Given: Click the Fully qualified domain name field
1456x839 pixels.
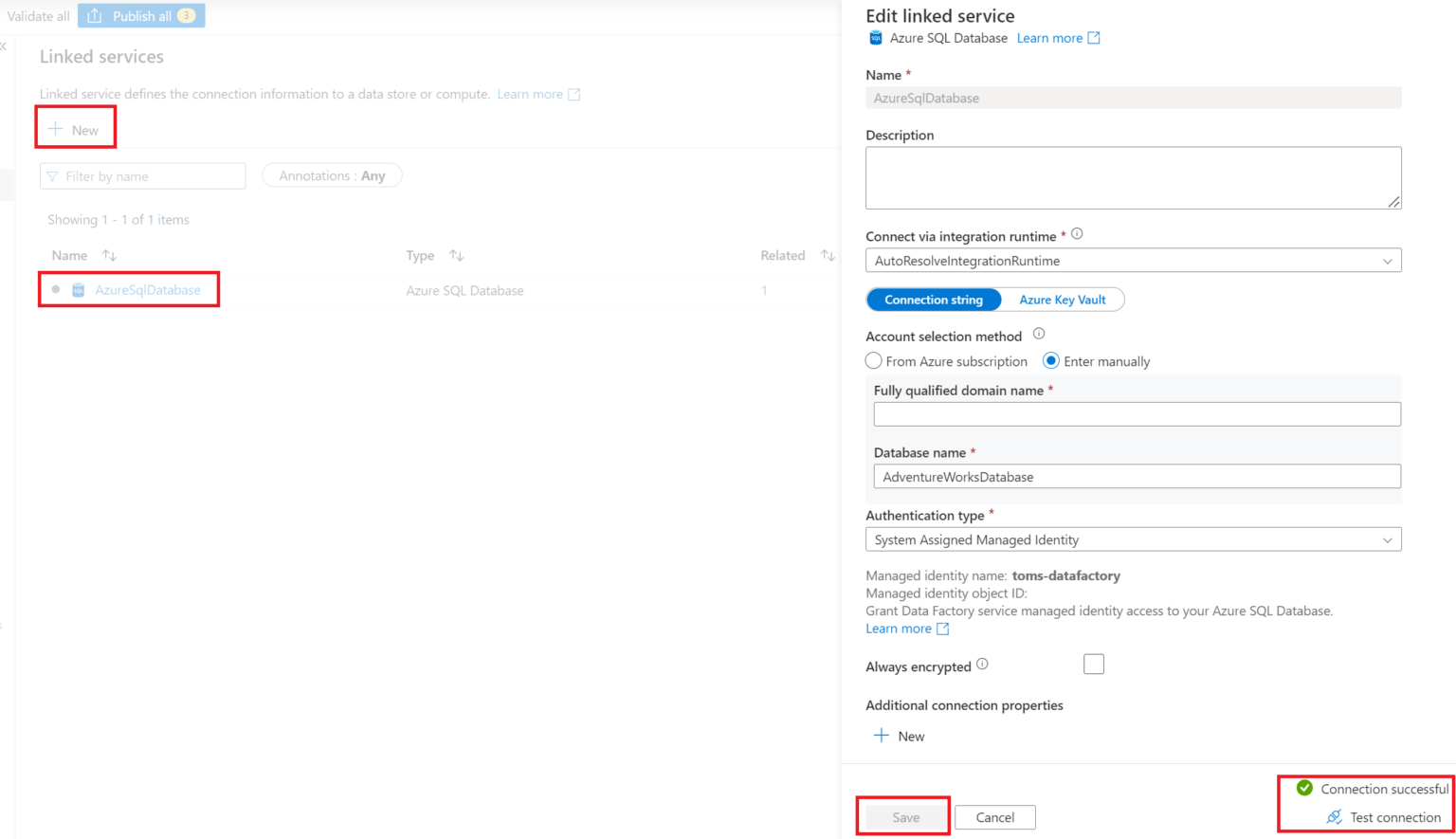Looking at the screenshot, I should [1136, 413].
